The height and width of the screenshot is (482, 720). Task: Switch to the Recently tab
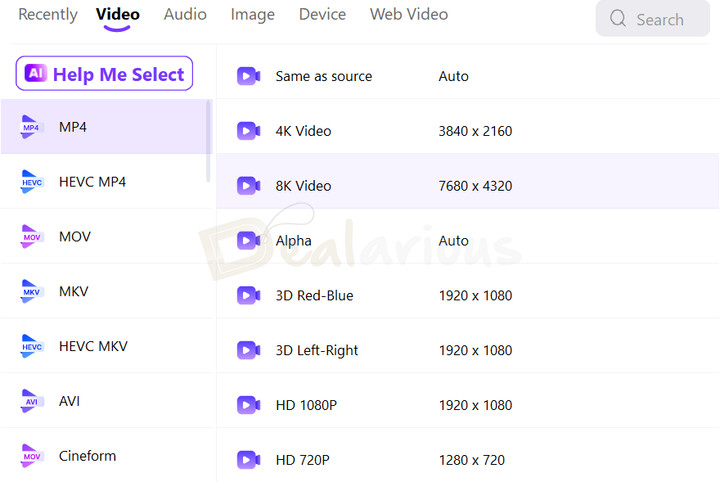click(x=48, y=14)
